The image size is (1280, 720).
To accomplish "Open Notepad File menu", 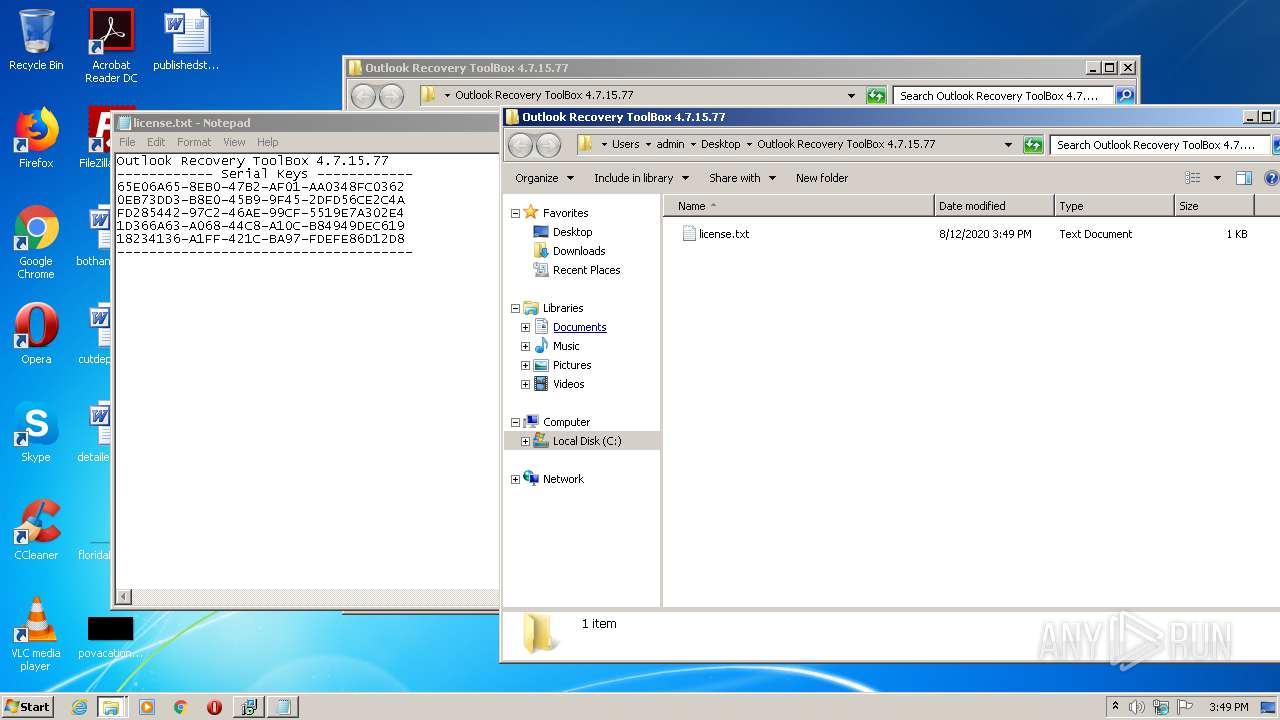I will tap(127, 142).
